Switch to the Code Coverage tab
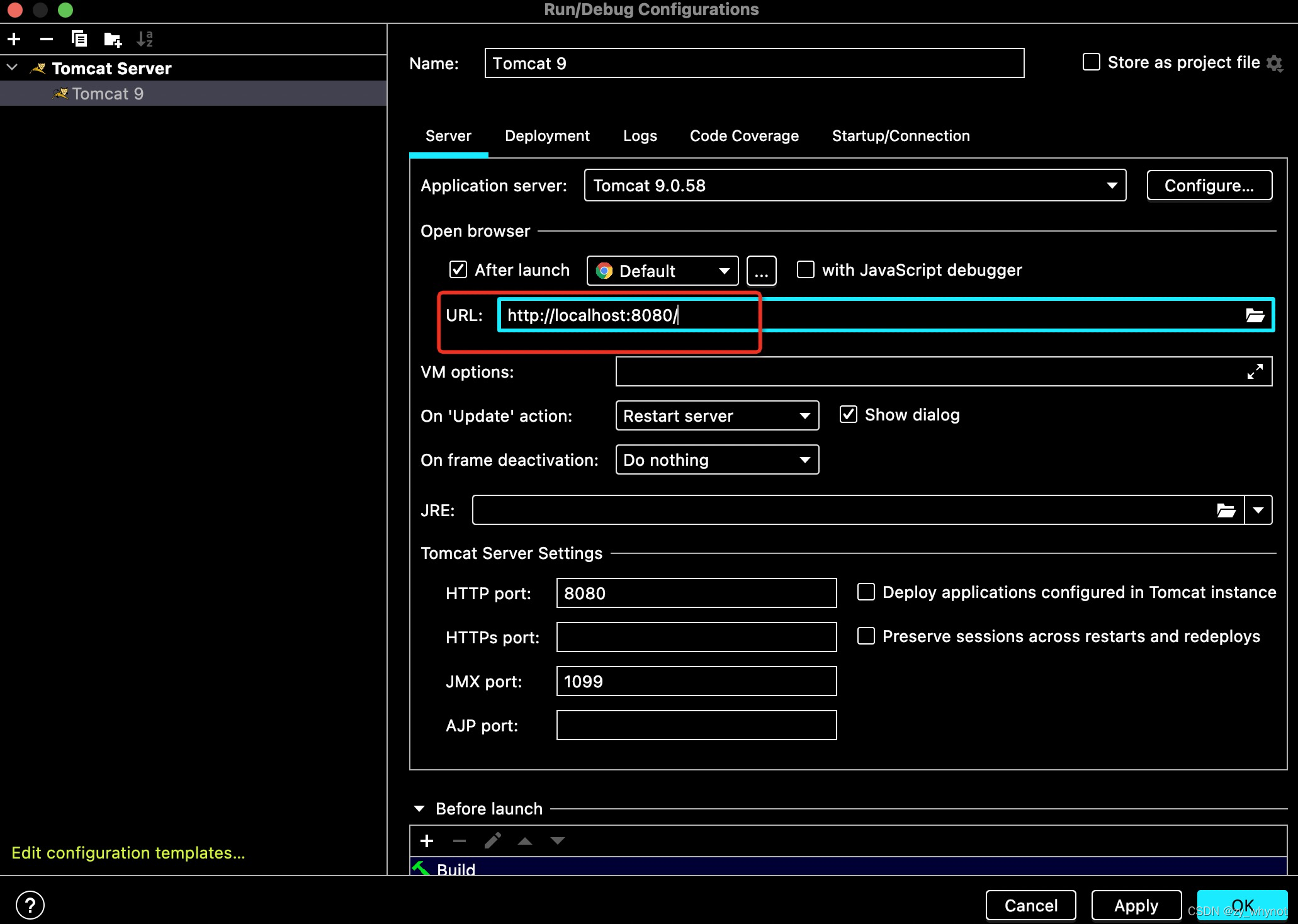This screenshot has height=924, width=1298. (744, 136)
